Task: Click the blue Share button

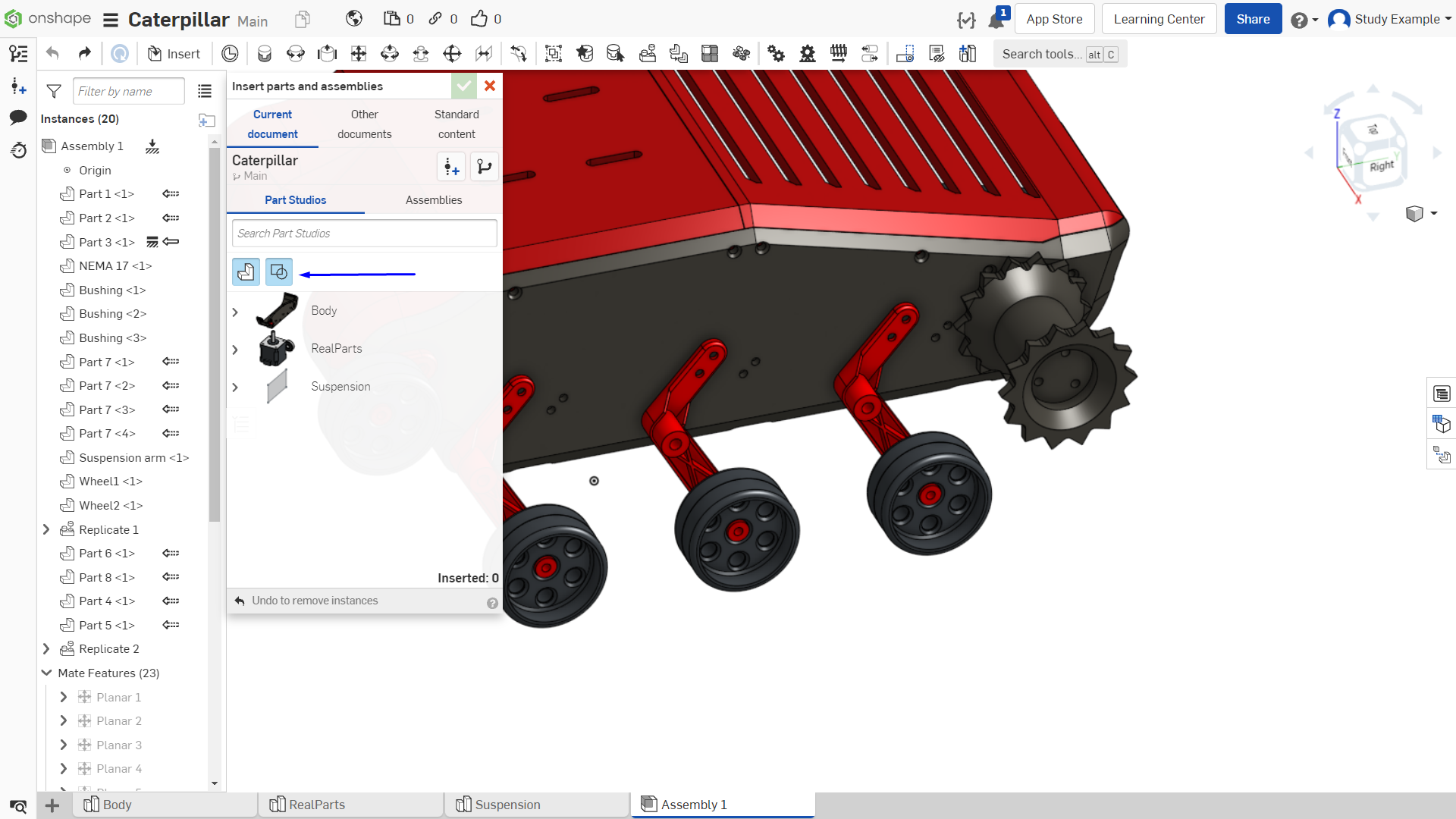Action: [1253, 19]
